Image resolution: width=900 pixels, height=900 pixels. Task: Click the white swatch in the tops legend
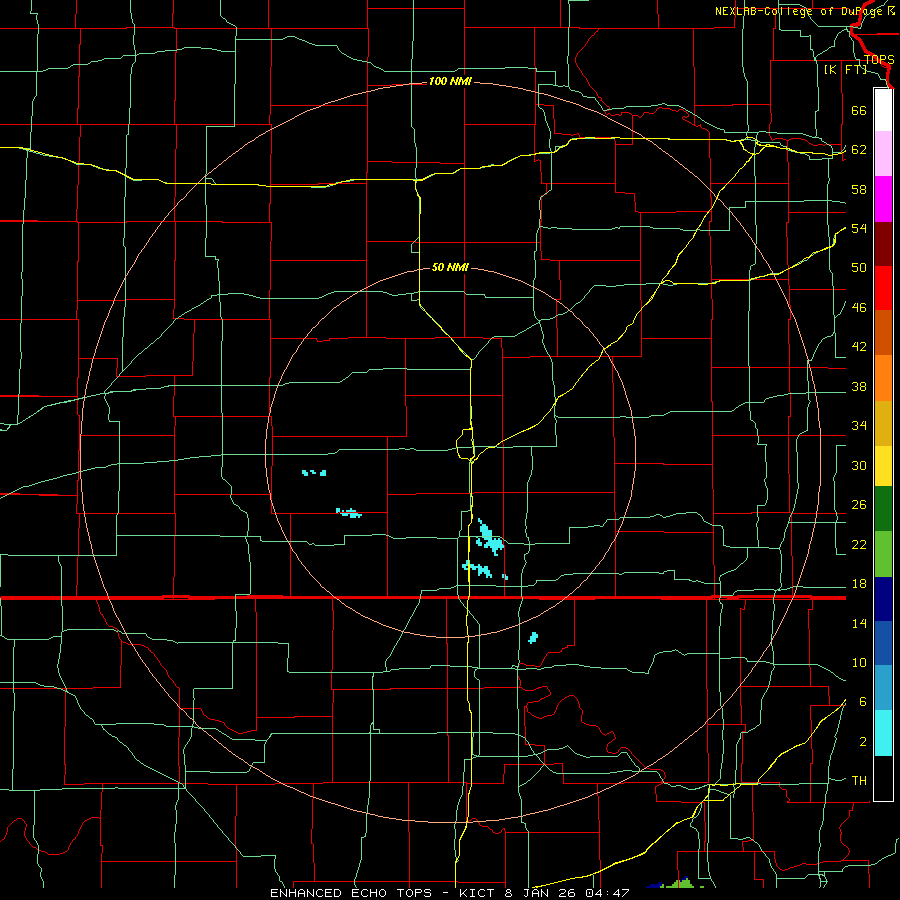[x=883, y=110]
